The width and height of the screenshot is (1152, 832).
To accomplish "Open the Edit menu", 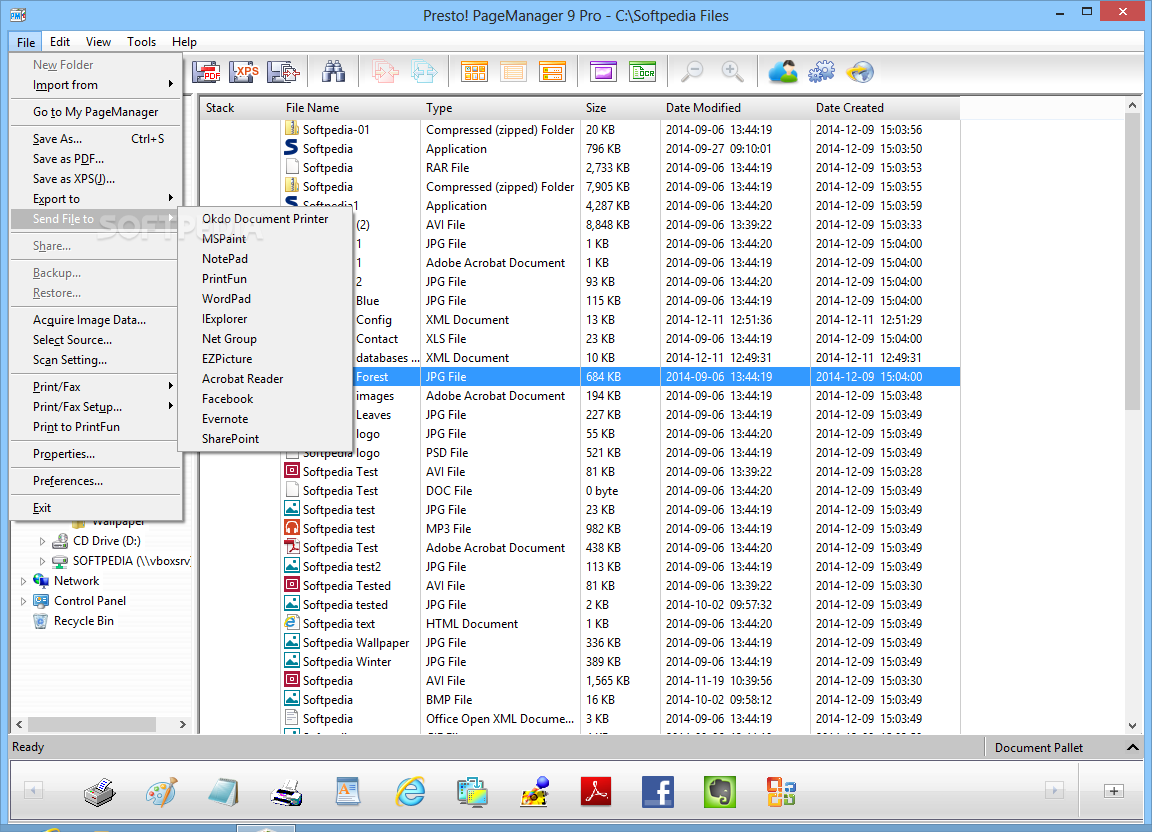I will click(60, 42).
